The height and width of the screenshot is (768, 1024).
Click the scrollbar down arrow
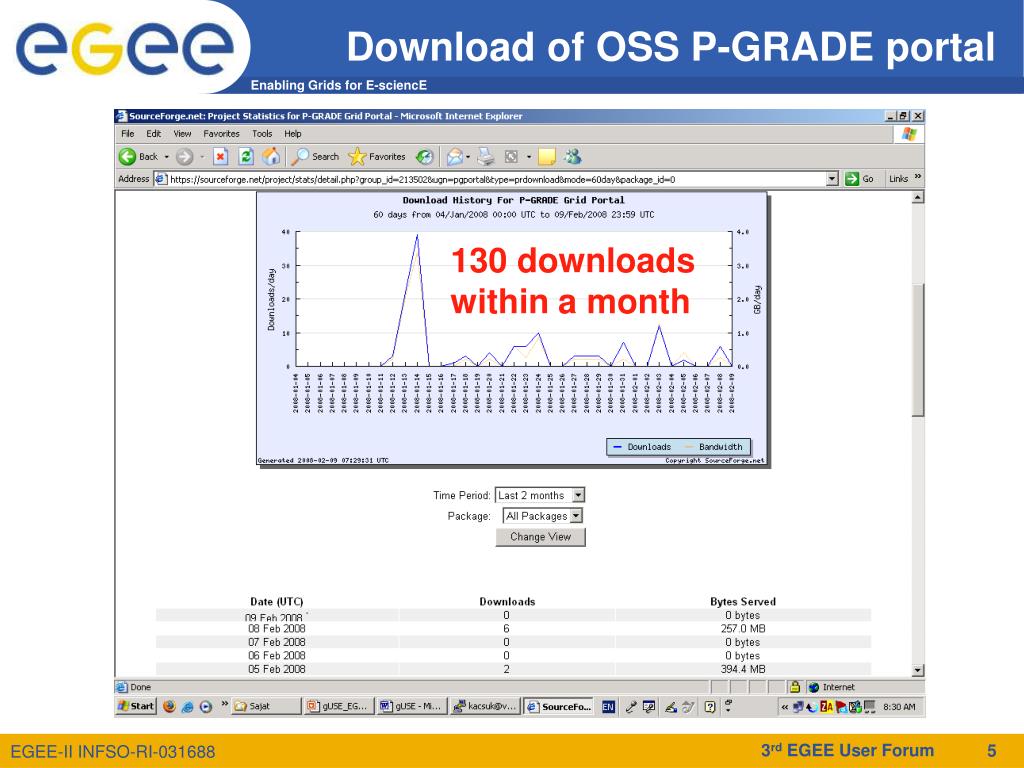click(x=918, y=670)
